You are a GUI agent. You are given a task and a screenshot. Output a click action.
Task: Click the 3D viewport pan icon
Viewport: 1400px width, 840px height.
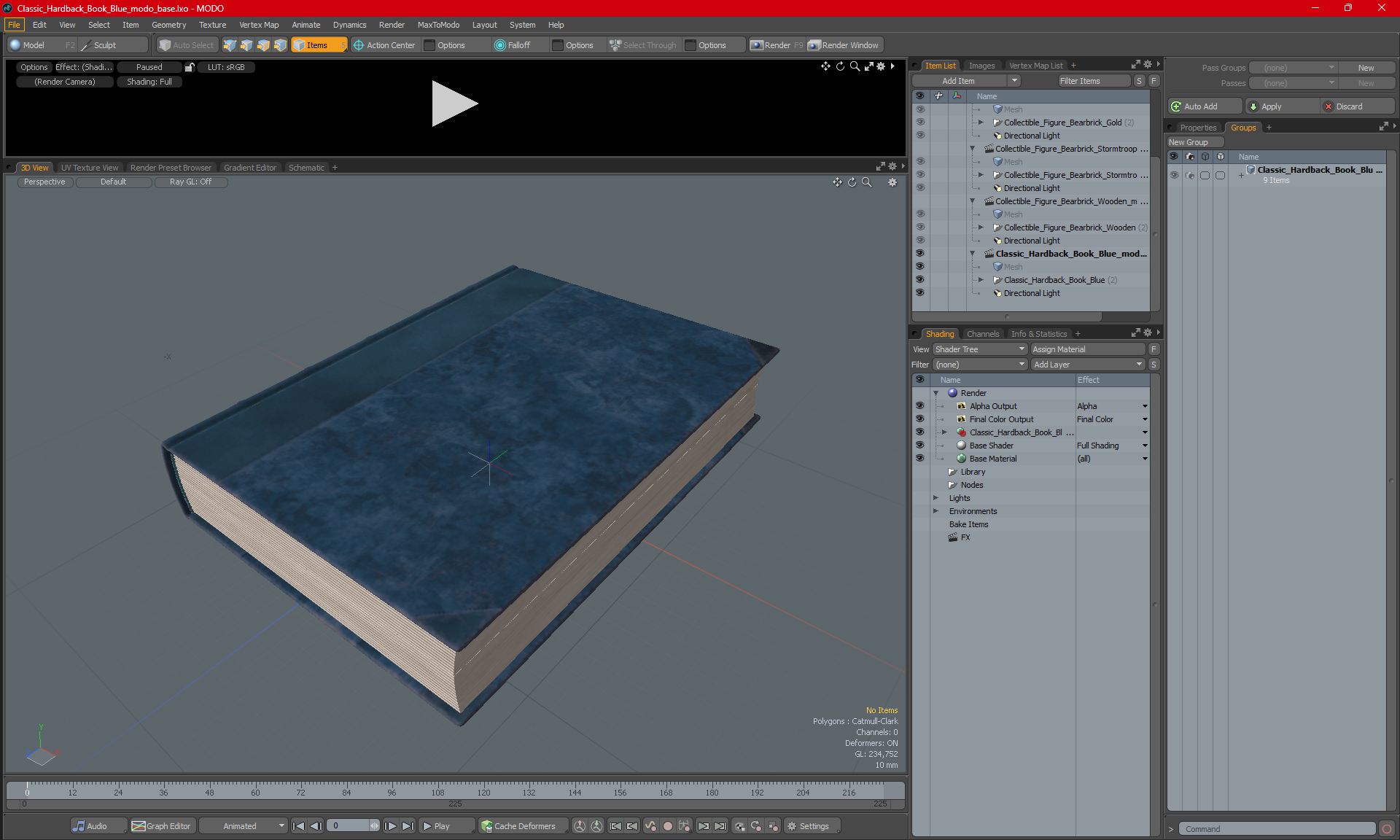tap(837, 182)
